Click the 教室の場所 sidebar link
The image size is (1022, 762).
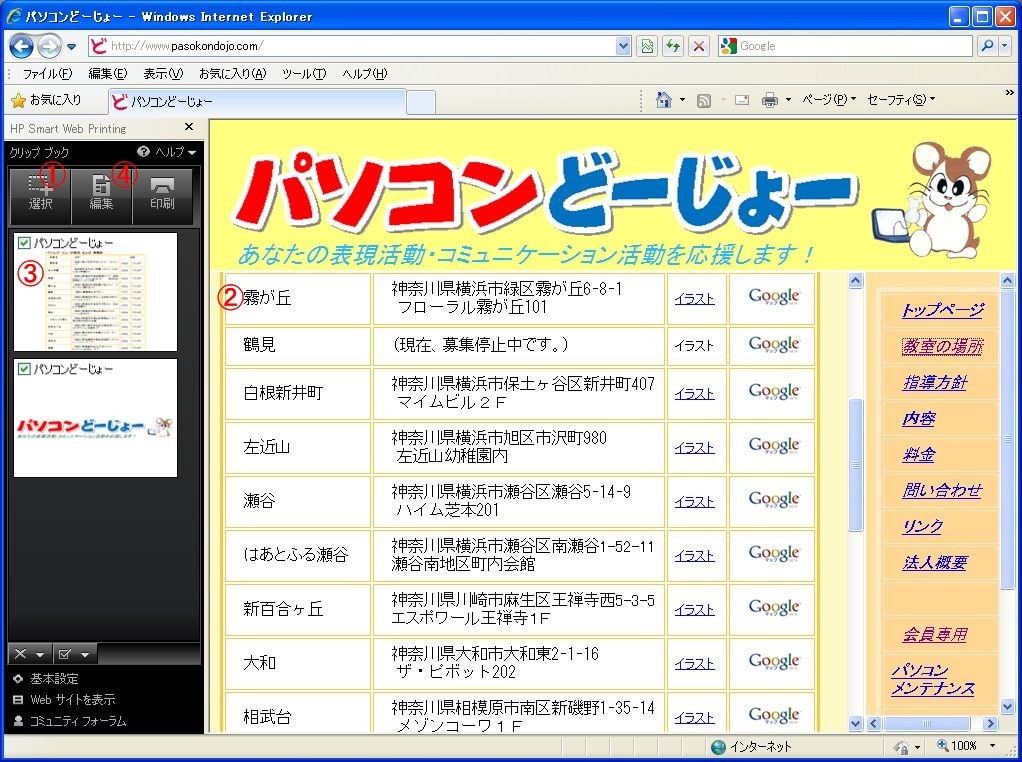[942, 346]
